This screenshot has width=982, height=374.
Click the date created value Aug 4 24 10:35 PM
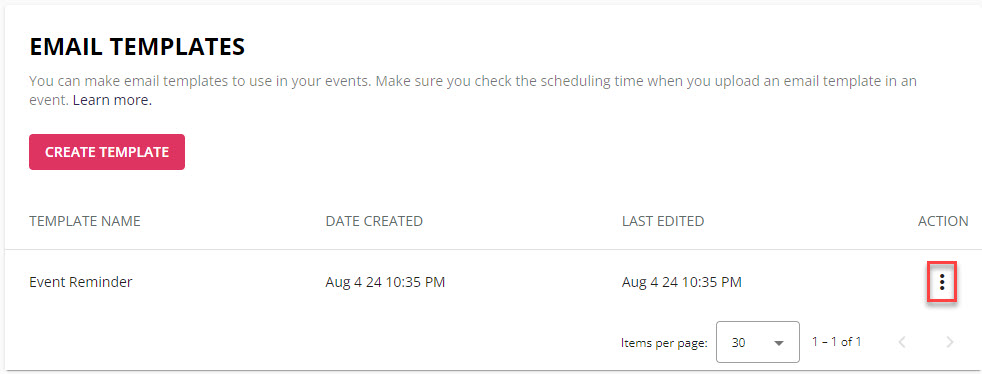[x=385, y=283]
